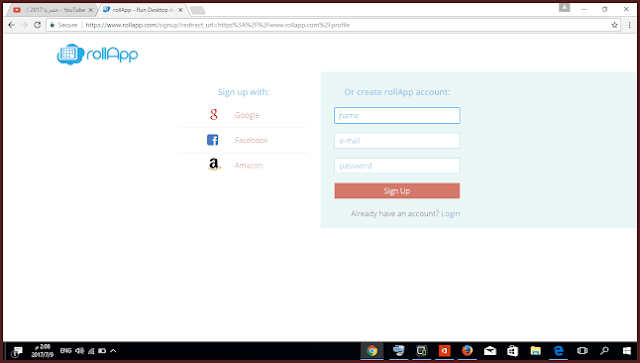640x363 pixels.
Task: Close the rollApp tab
Action: tap(180, 10)
